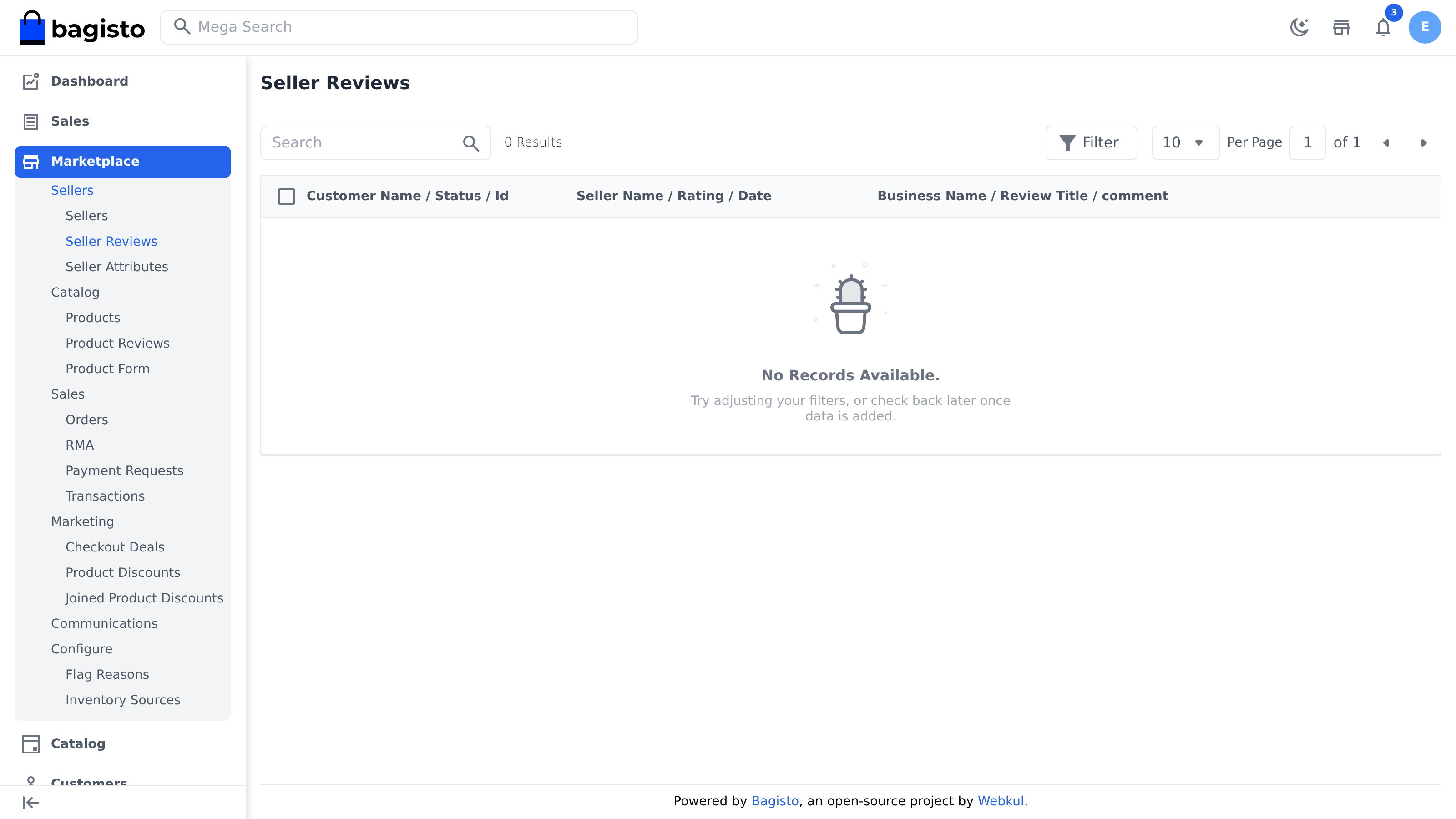The image size is (1456, 819).
Task: Open the user avatar E menu
Action: click(1424, 27)
